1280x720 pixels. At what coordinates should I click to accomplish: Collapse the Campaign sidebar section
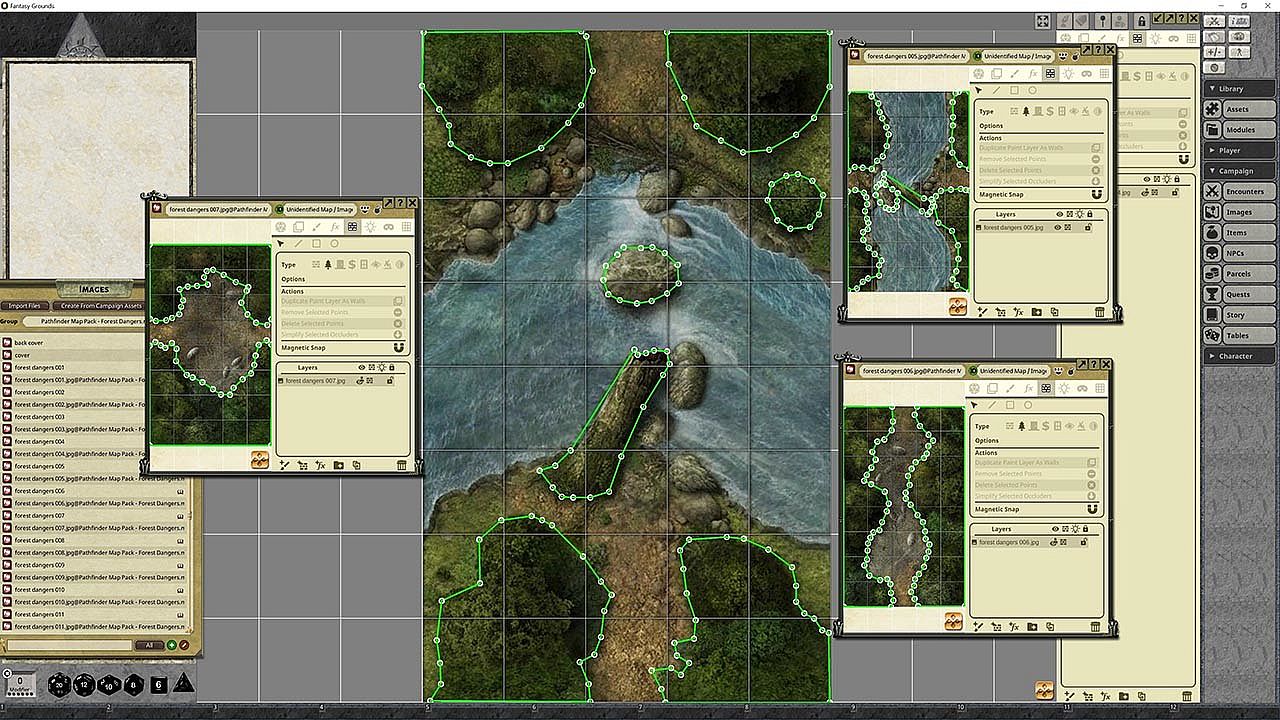[x=1241, y=171]
